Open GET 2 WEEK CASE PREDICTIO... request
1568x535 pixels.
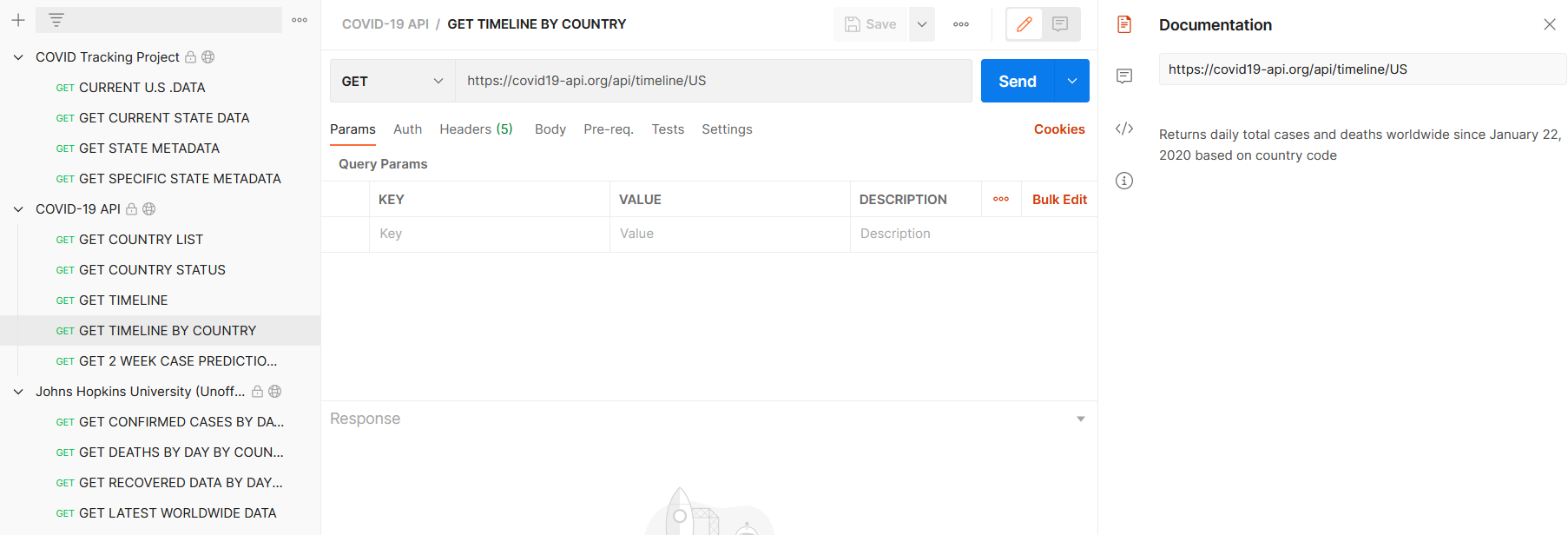coord(178,361)
